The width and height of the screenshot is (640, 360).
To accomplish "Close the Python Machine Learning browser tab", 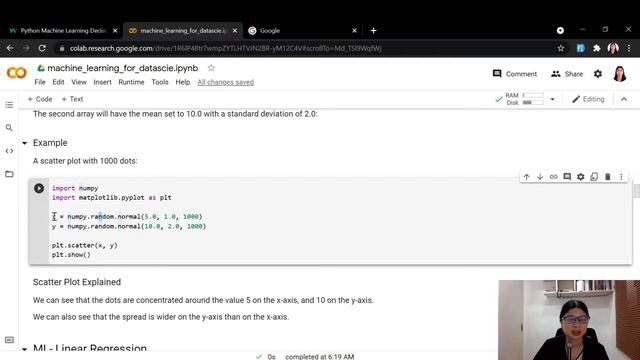I will point(115,31).
